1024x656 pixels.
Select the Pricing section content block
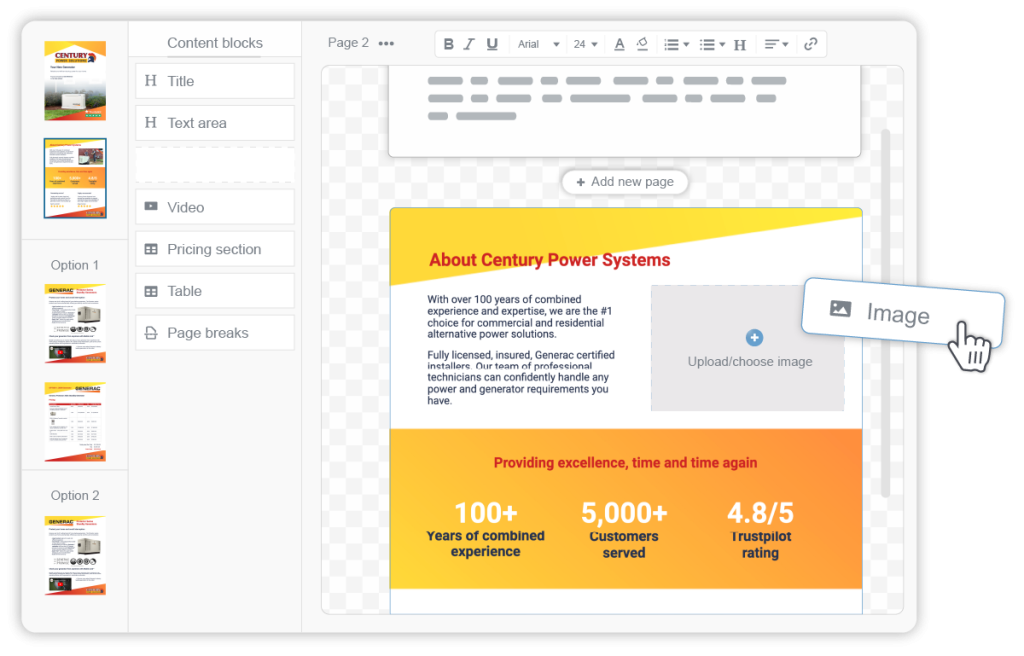click(x=215, y=249)
